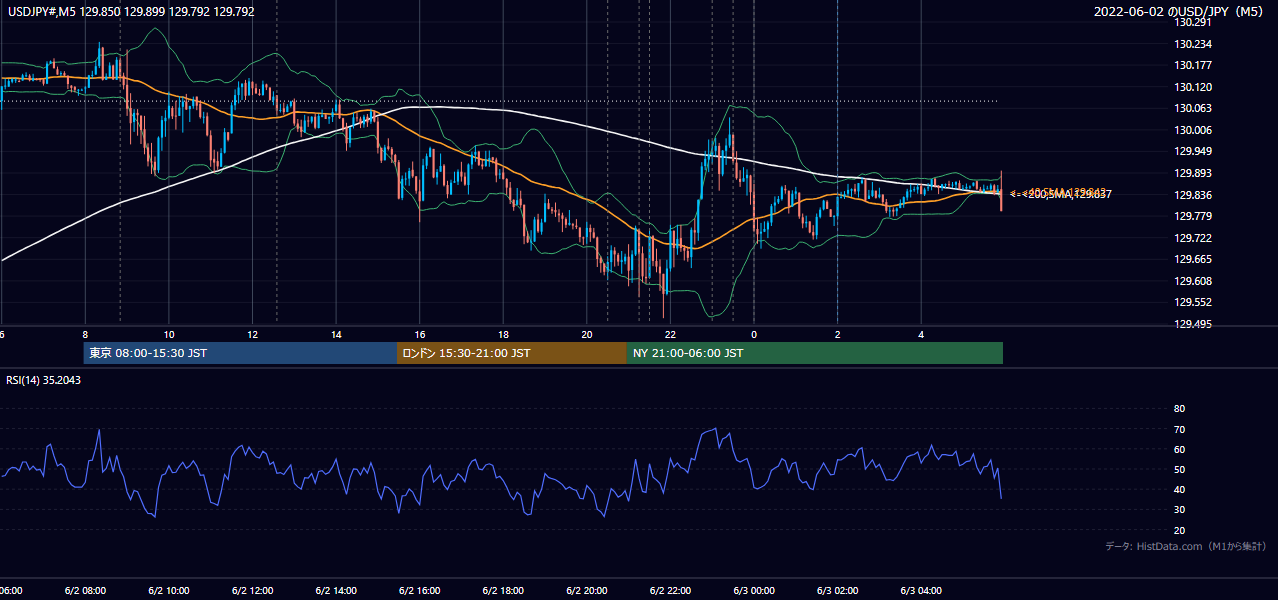Screen dimensions: 1278x600
Task: Click the 6/2 10:00 time axis label
Action: point(169,591)
